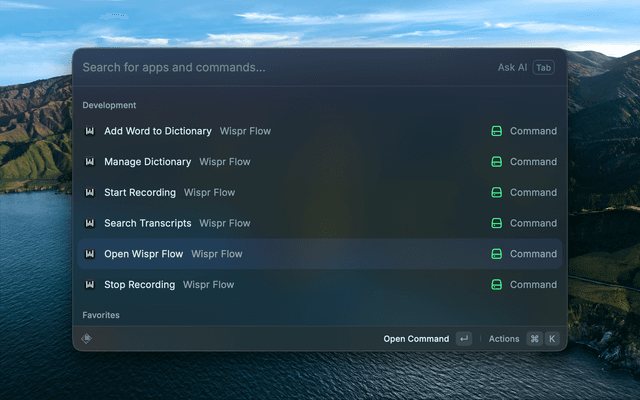Click Wispr Flow icon beside Add Word to Dictionary
Screen dimensions: 640x400
[x=90, y=131]
